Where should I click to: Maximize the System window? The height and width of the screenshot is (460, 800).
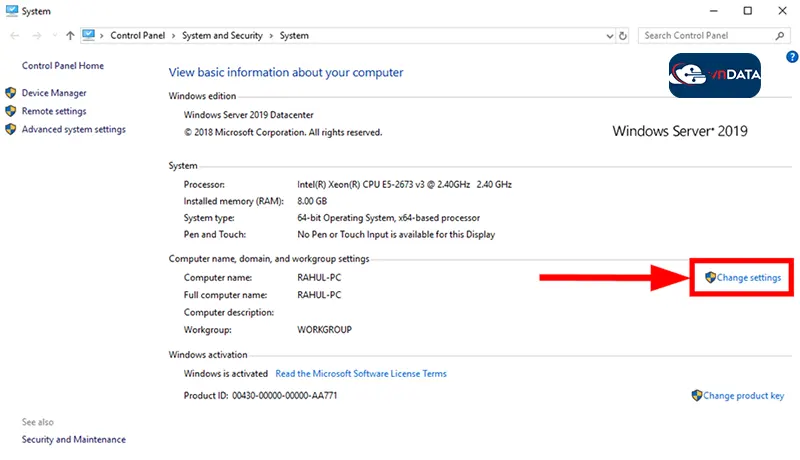pos(747,11)
